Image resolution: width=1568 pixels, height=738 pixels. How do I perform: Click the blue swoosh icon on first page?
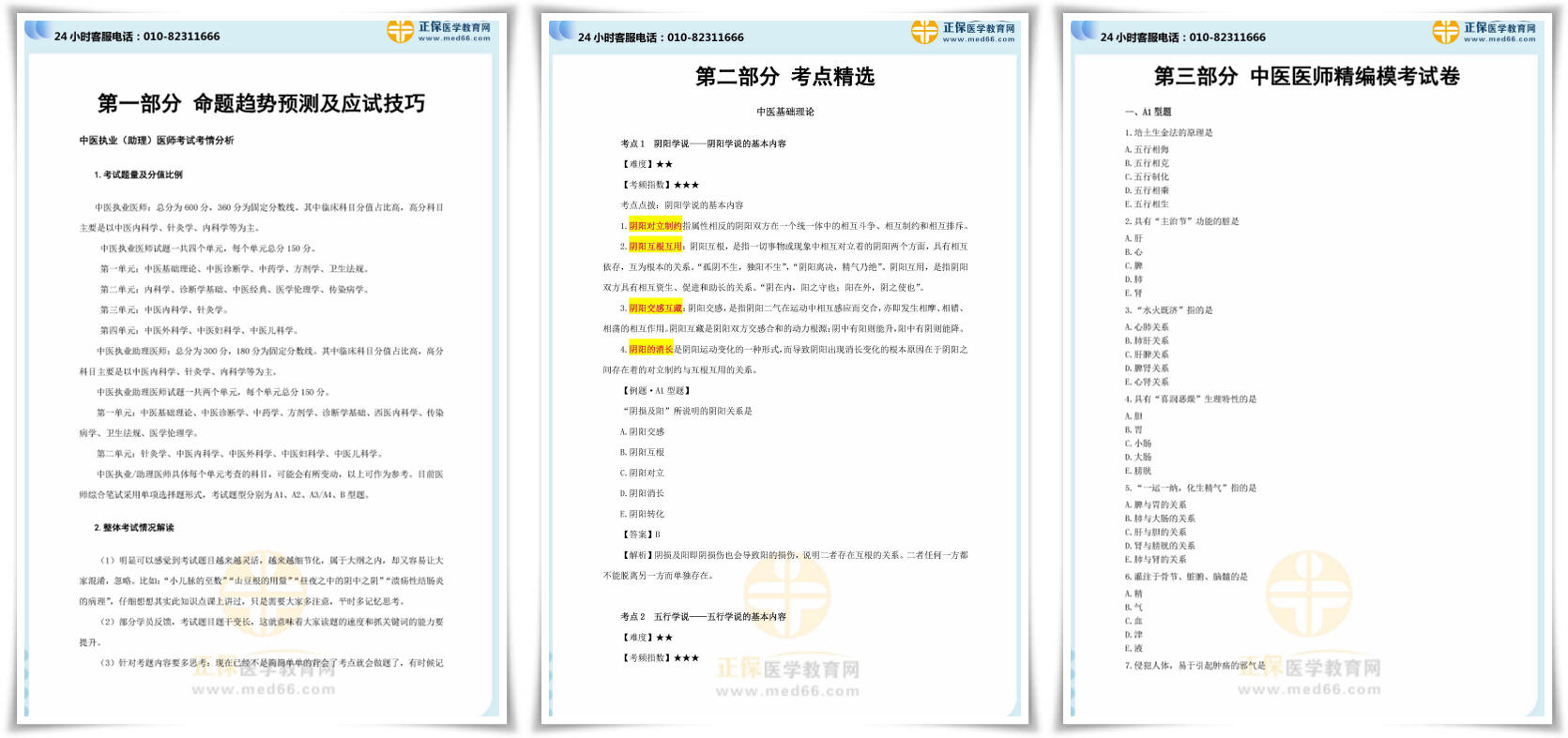tap(38, 30)
